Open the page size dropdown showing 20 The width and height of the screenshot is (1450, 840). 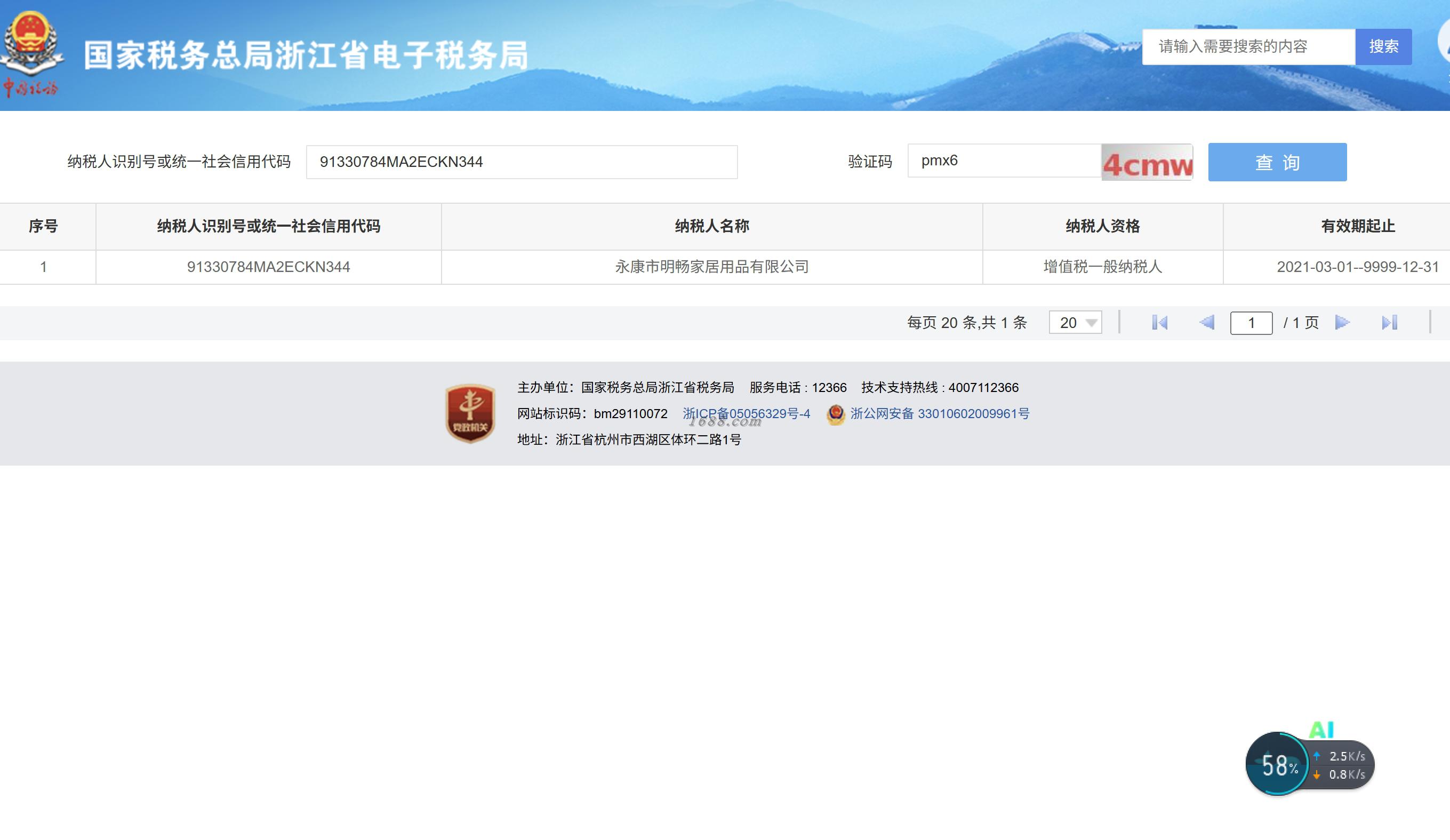(1076, 323)
